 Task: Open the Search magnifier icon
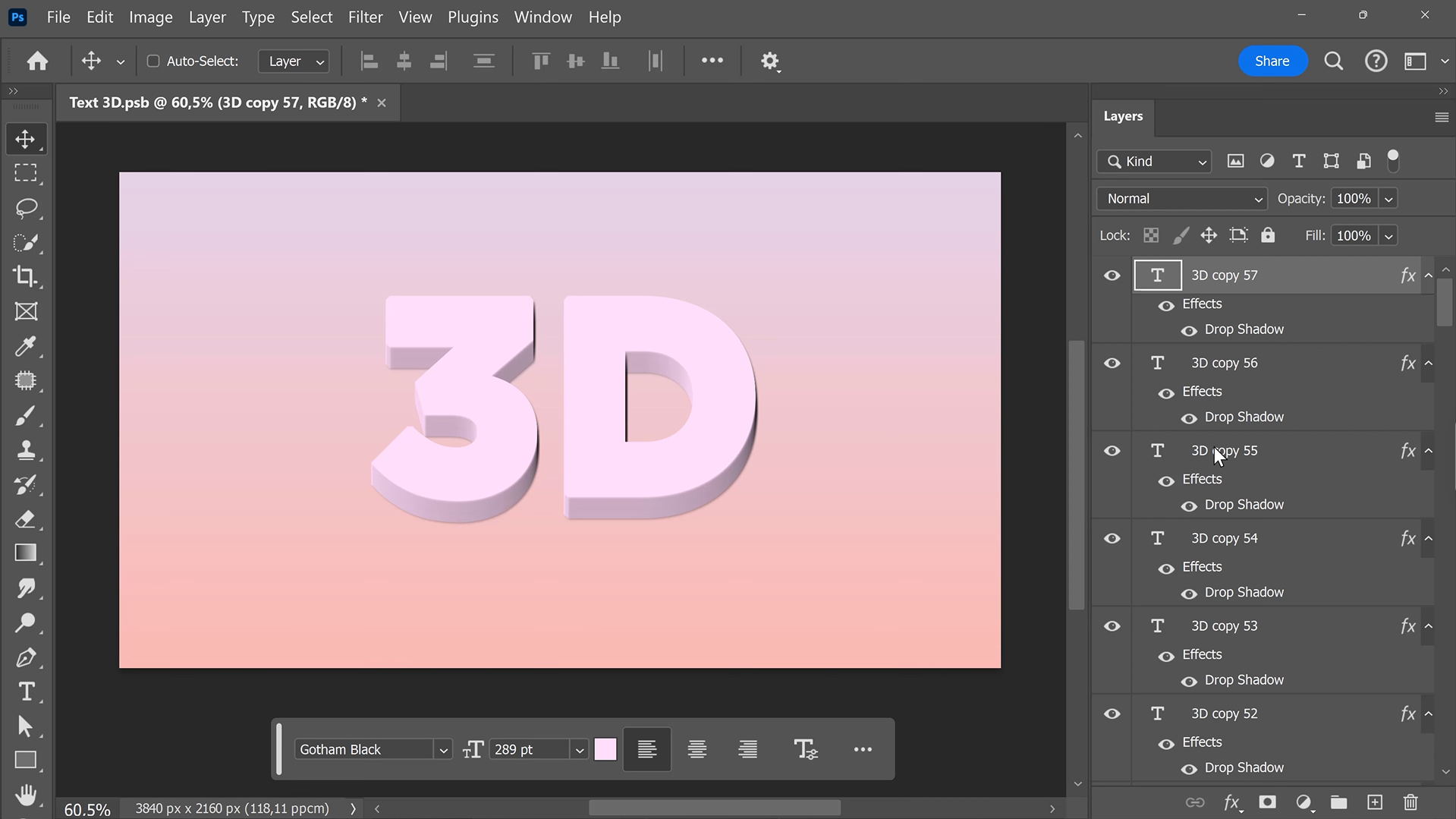coord(1333,61)
